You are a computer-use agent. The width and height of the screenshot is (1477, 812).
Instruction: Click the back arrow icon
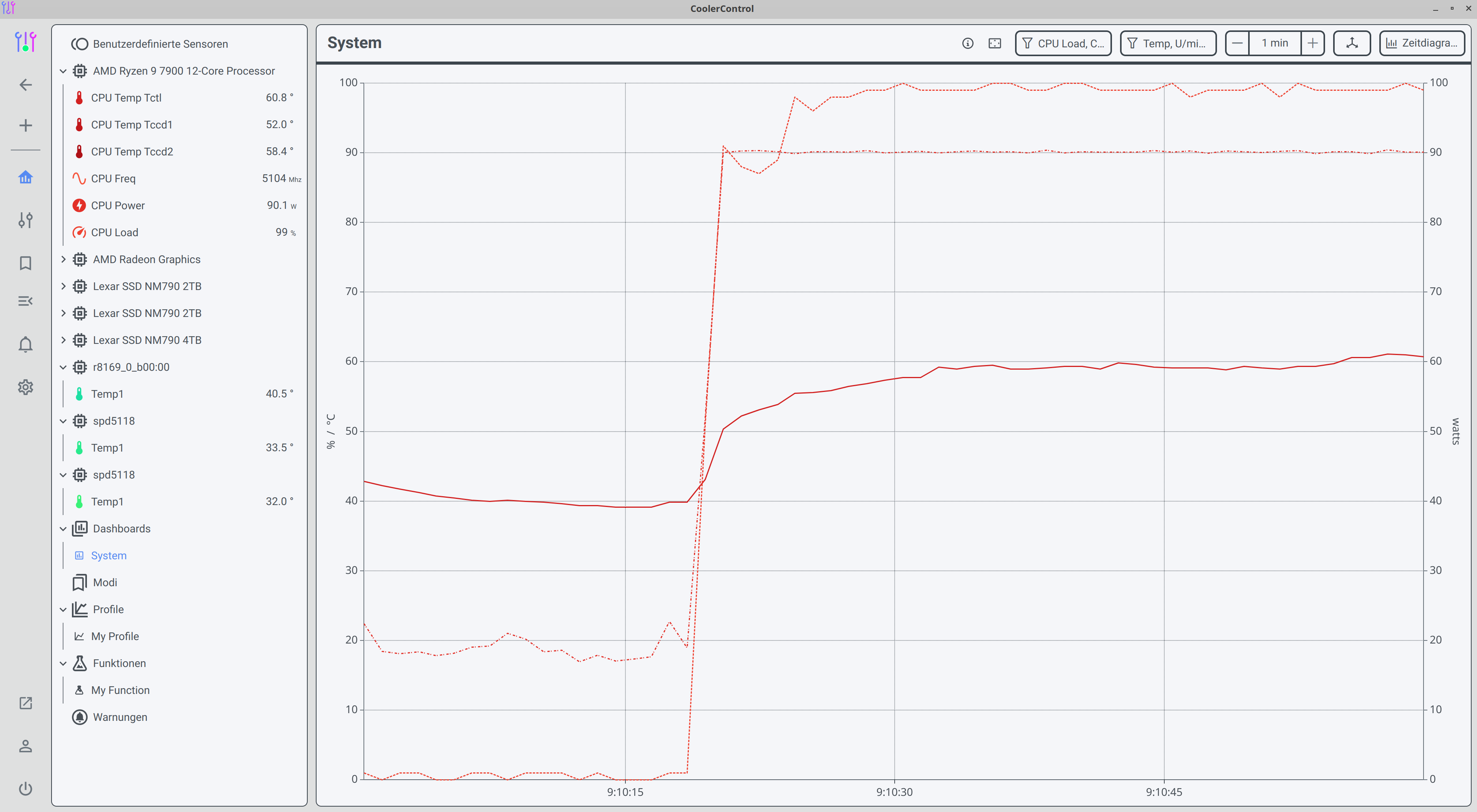click(x=25, y=84)
